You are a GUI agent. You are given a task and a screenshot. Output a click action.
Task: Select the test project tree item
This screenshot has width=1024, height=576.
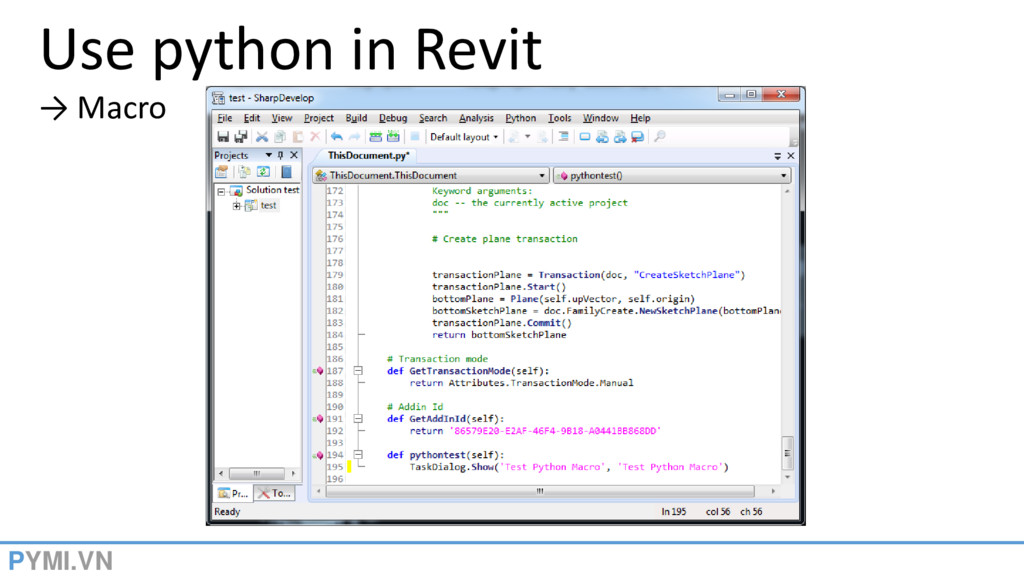(x=268, y=205)
